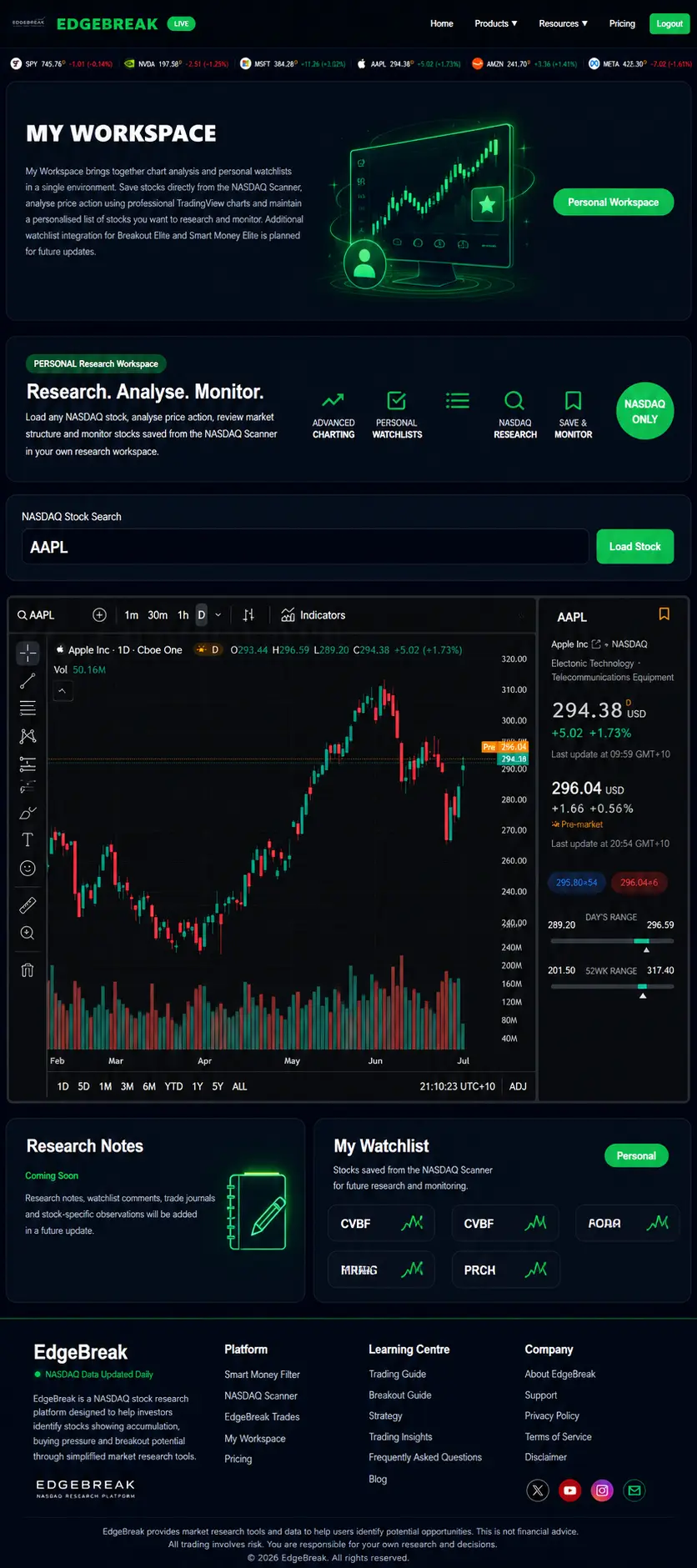The image size is (697, 1568).
Task: Select the crosshair cursor tool
Action: click(x=28, y=653)
